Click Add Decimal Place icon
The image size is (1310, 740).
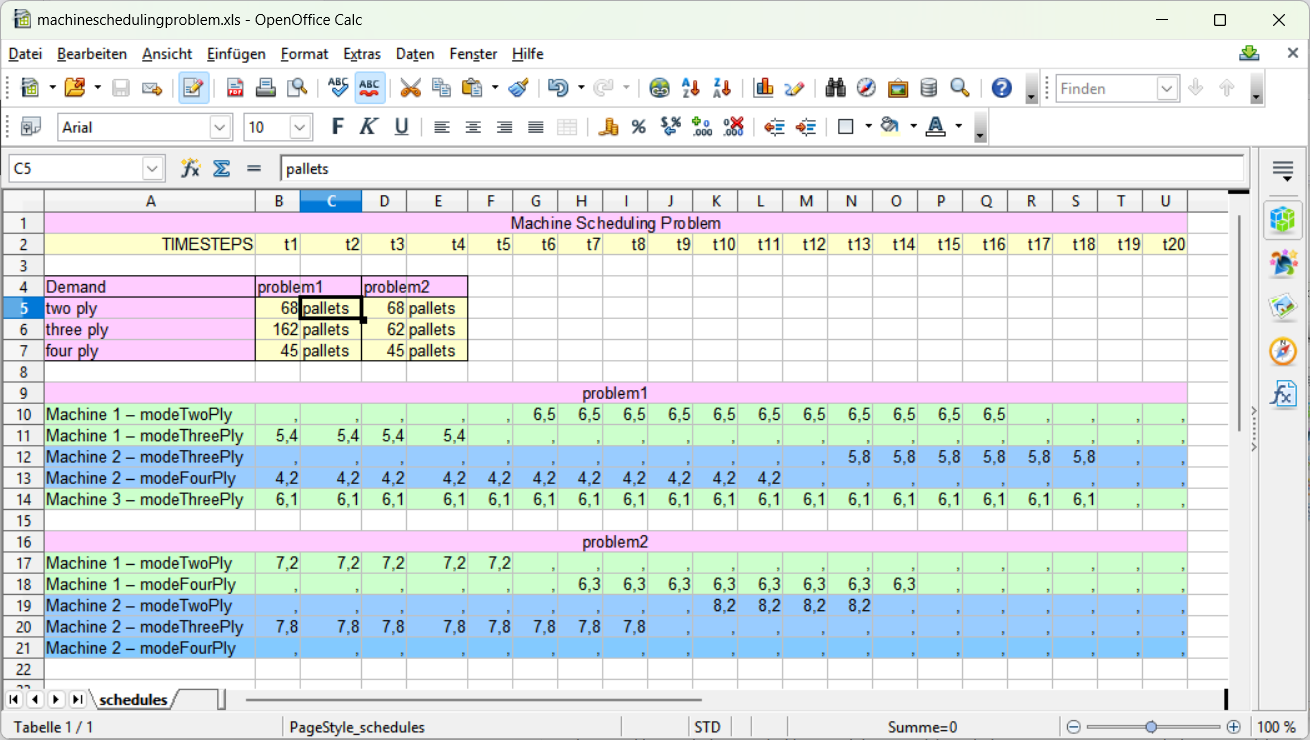(x=701, y=127)
